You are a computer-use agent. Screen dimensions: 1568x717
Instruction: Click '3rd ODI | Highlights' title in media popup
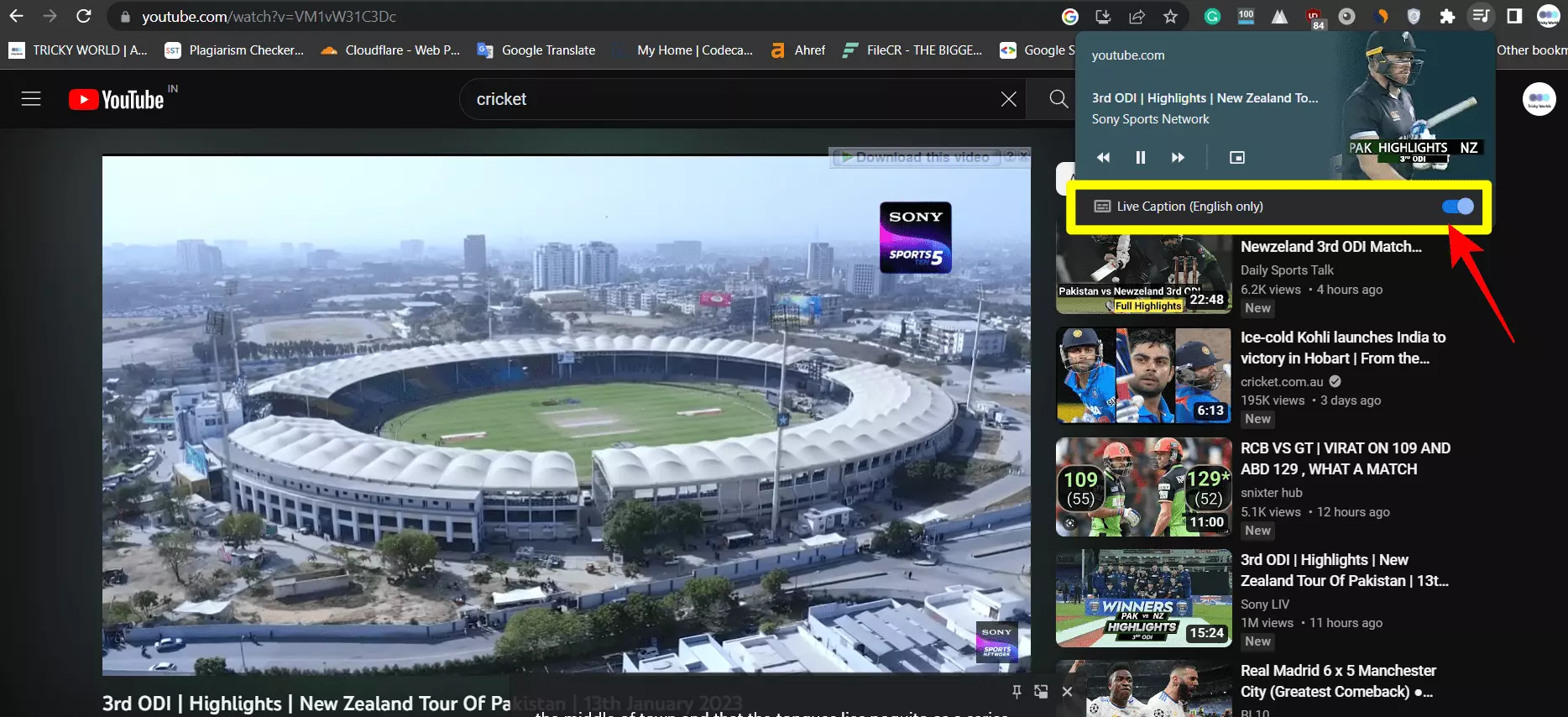tap(1205, 98)
